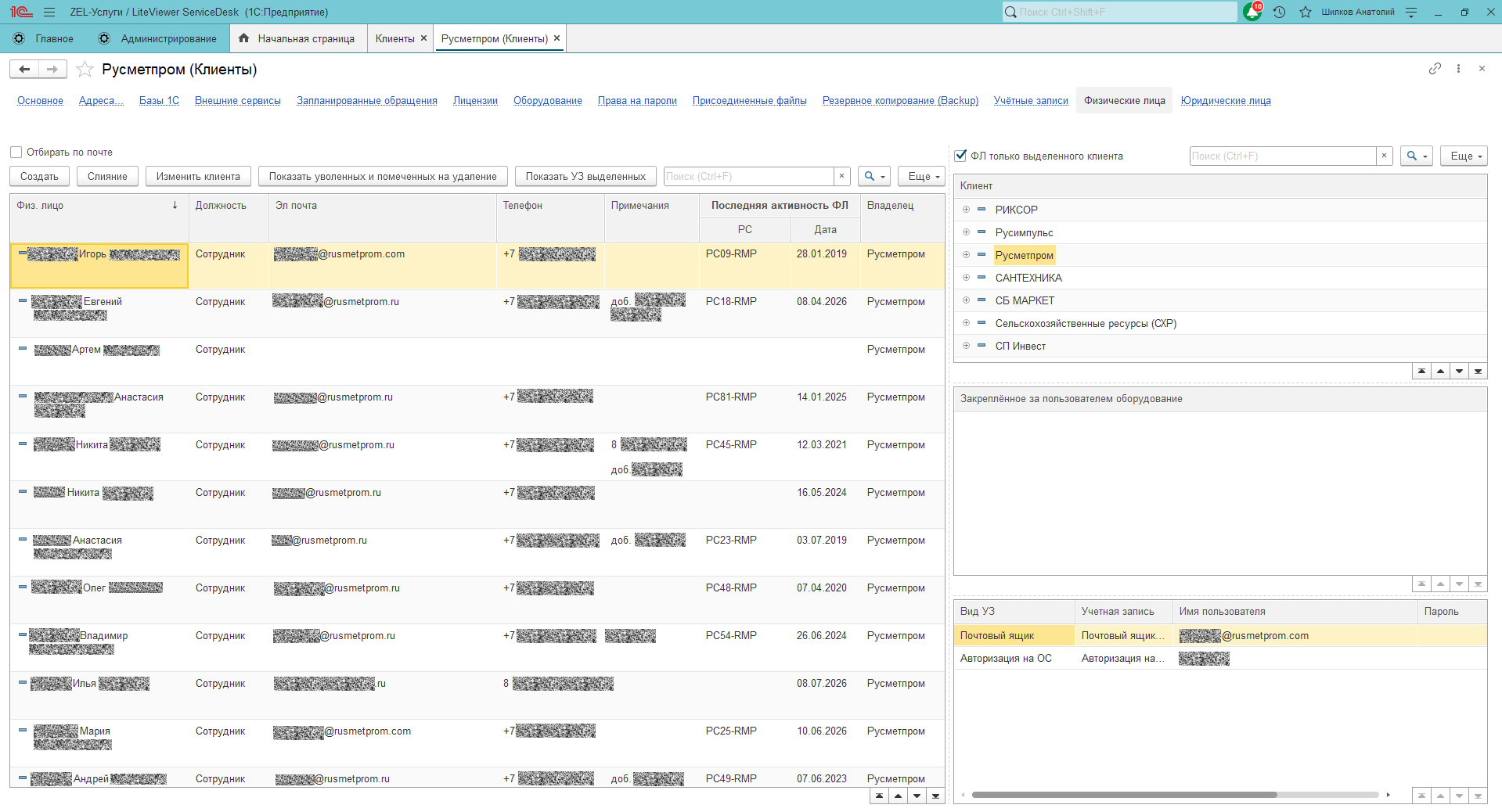Open the Администрирование section
The image size is (1502, 812).
[158, 38]
